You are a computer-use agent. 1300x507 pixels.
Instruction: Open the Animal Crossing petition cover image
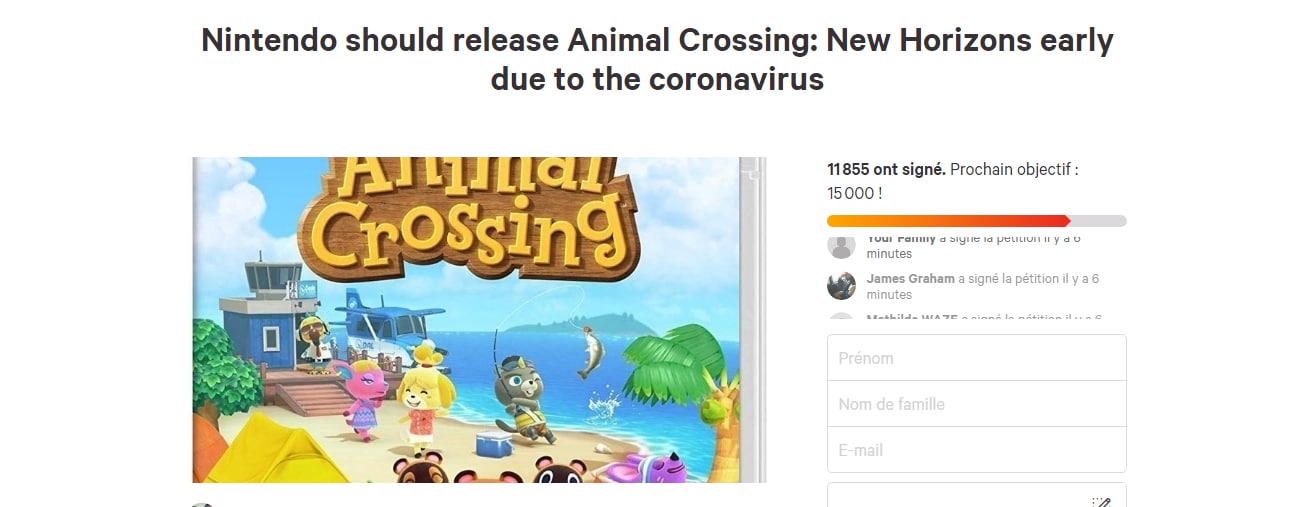(479, 320)
